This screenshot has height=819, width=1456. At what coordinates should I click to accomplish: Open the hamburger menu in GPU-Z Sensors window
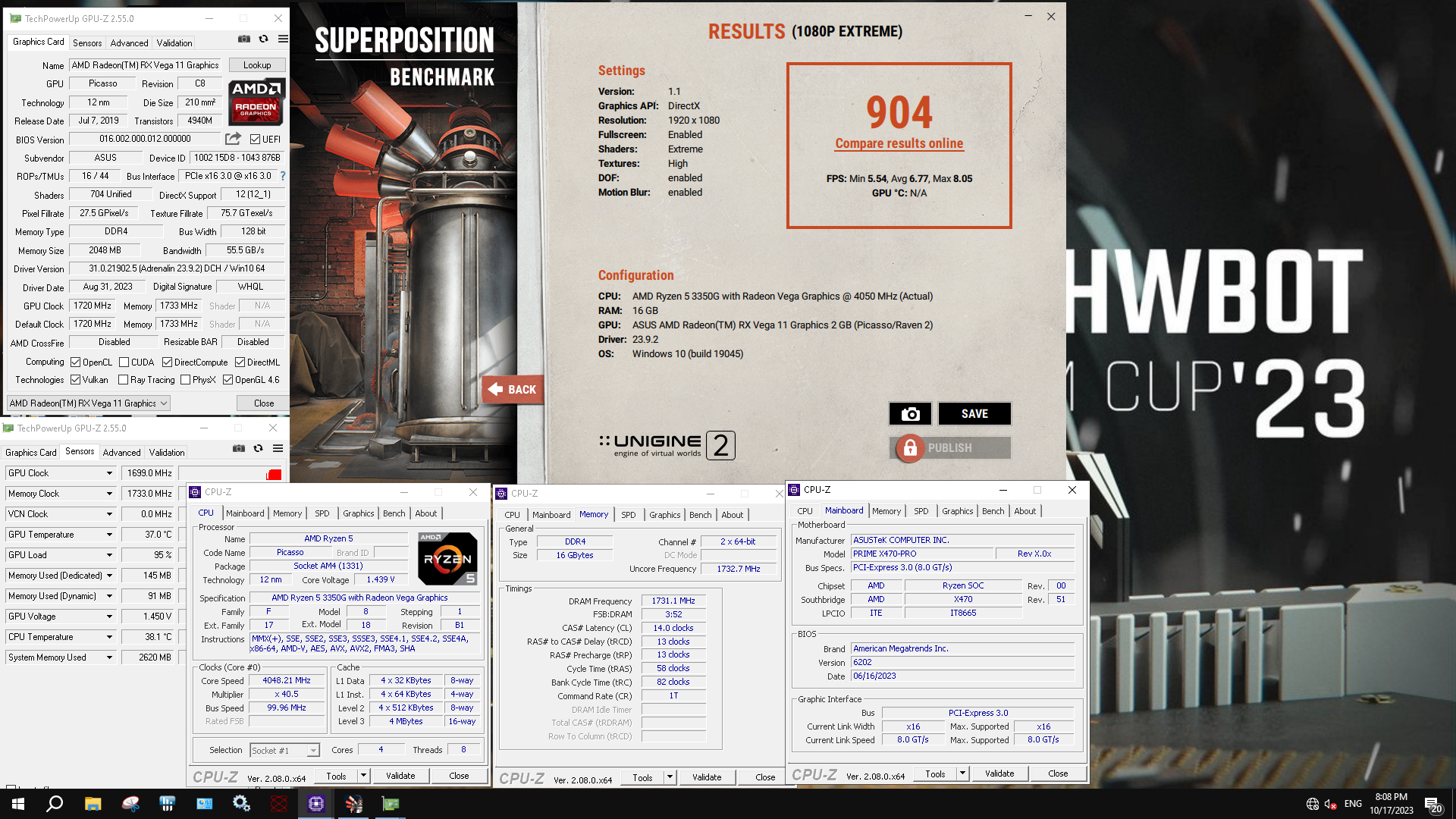coord(278,448)
